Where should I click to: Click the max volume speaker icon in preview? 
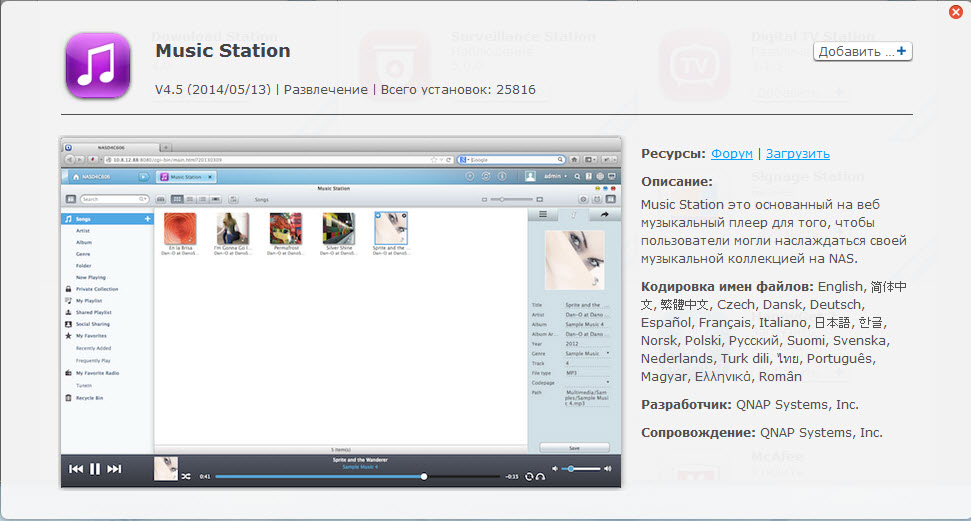(x=607, y=469)
